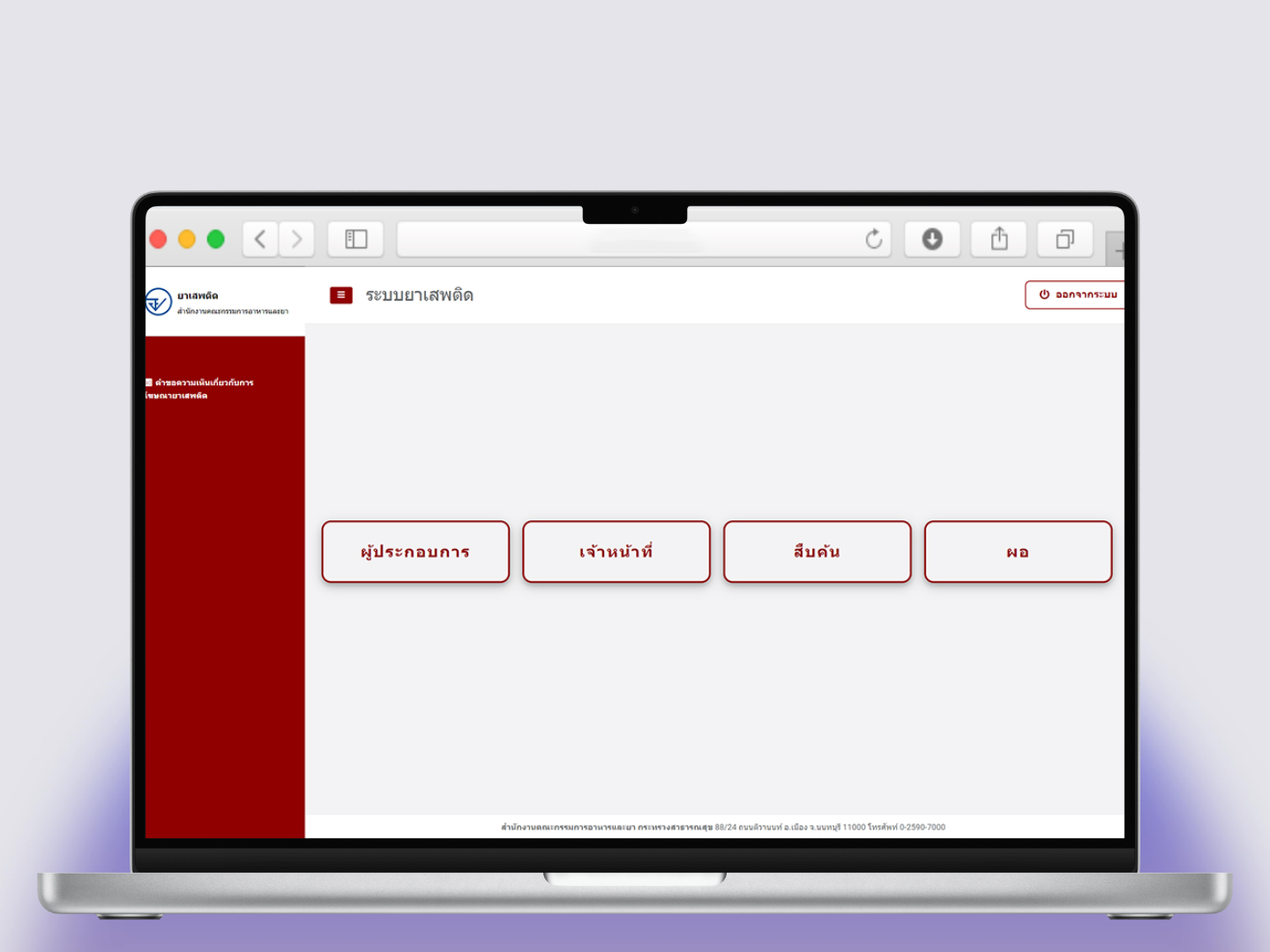Click the browser address bar
The width and height of the screenshot is (1270, 952).
tap(631, 239)
